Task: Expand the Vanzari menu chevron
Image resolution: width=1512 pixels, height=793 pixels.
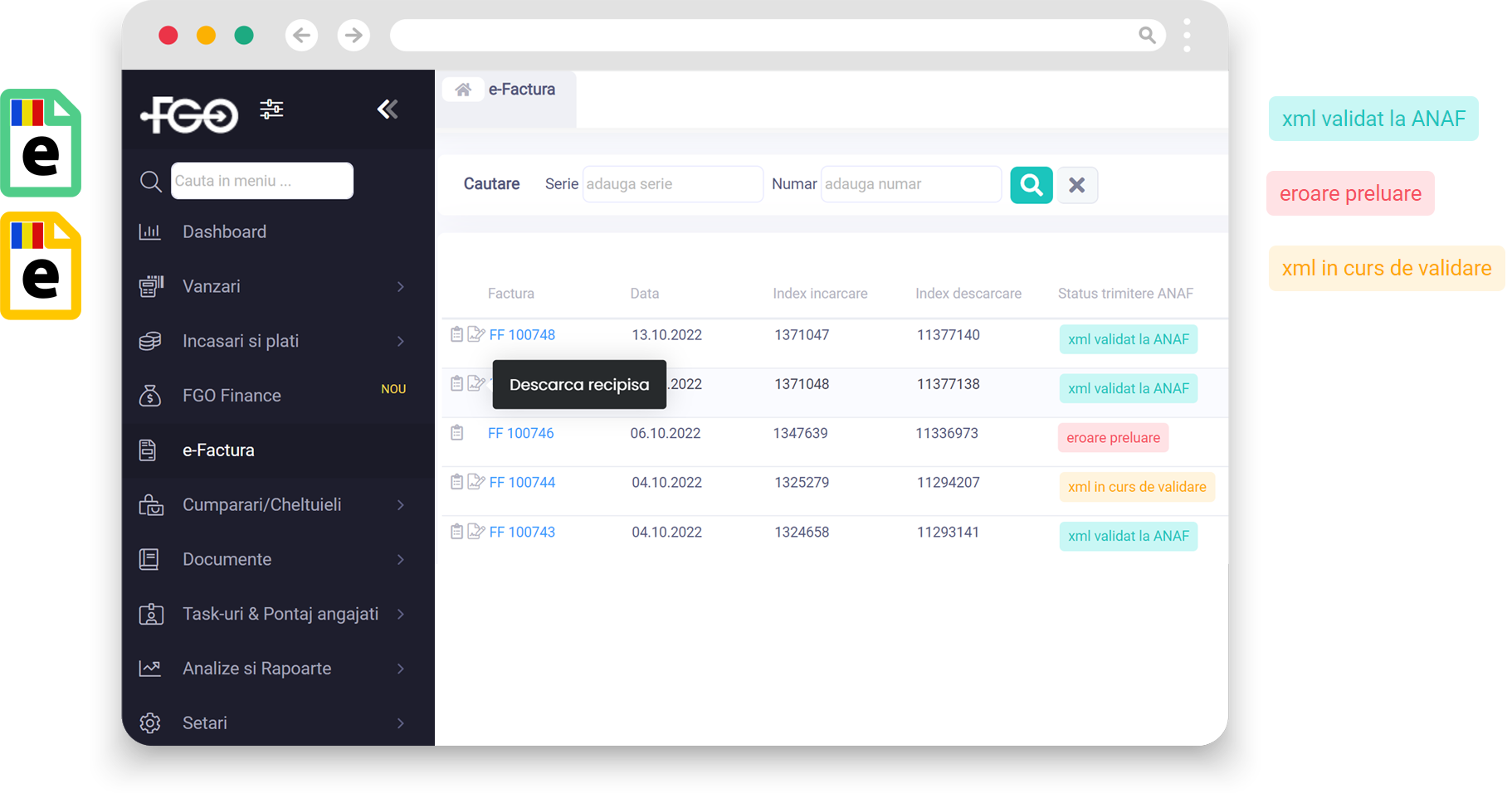Action: coord(401,287)
